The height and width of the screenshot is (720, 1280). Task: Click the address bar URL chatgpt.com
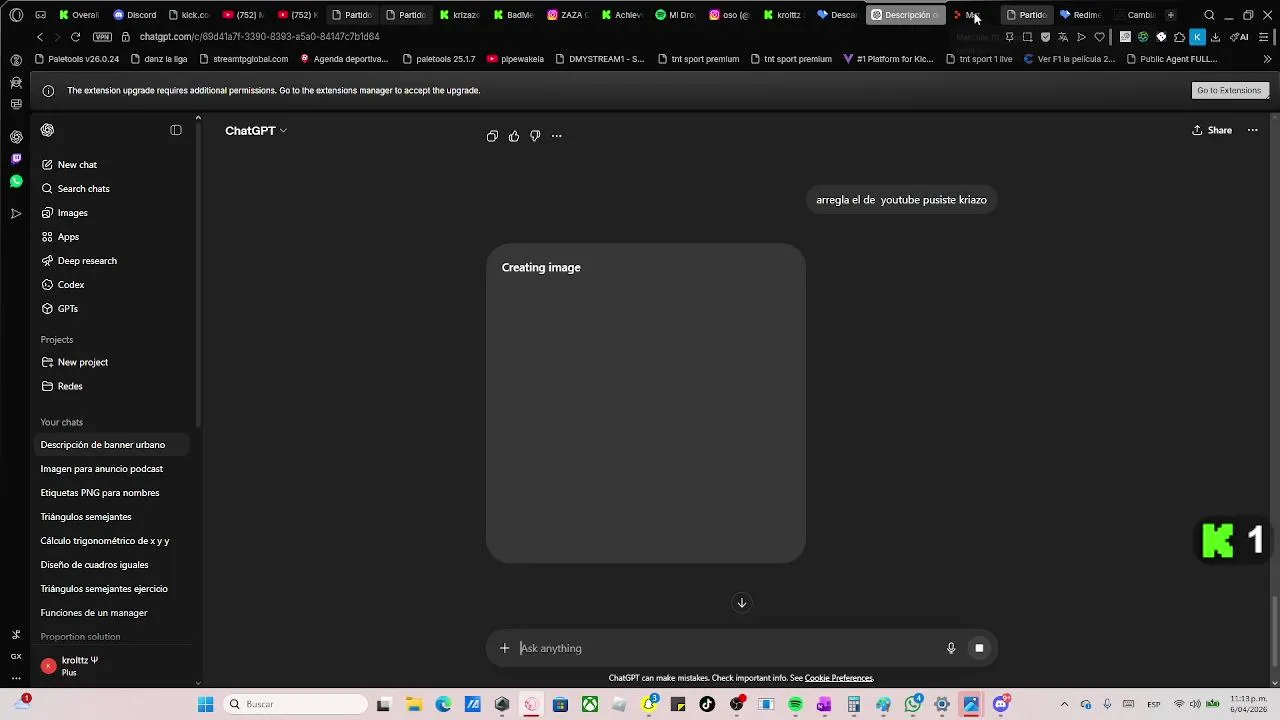pyautogui.click(x=259, y=37)
